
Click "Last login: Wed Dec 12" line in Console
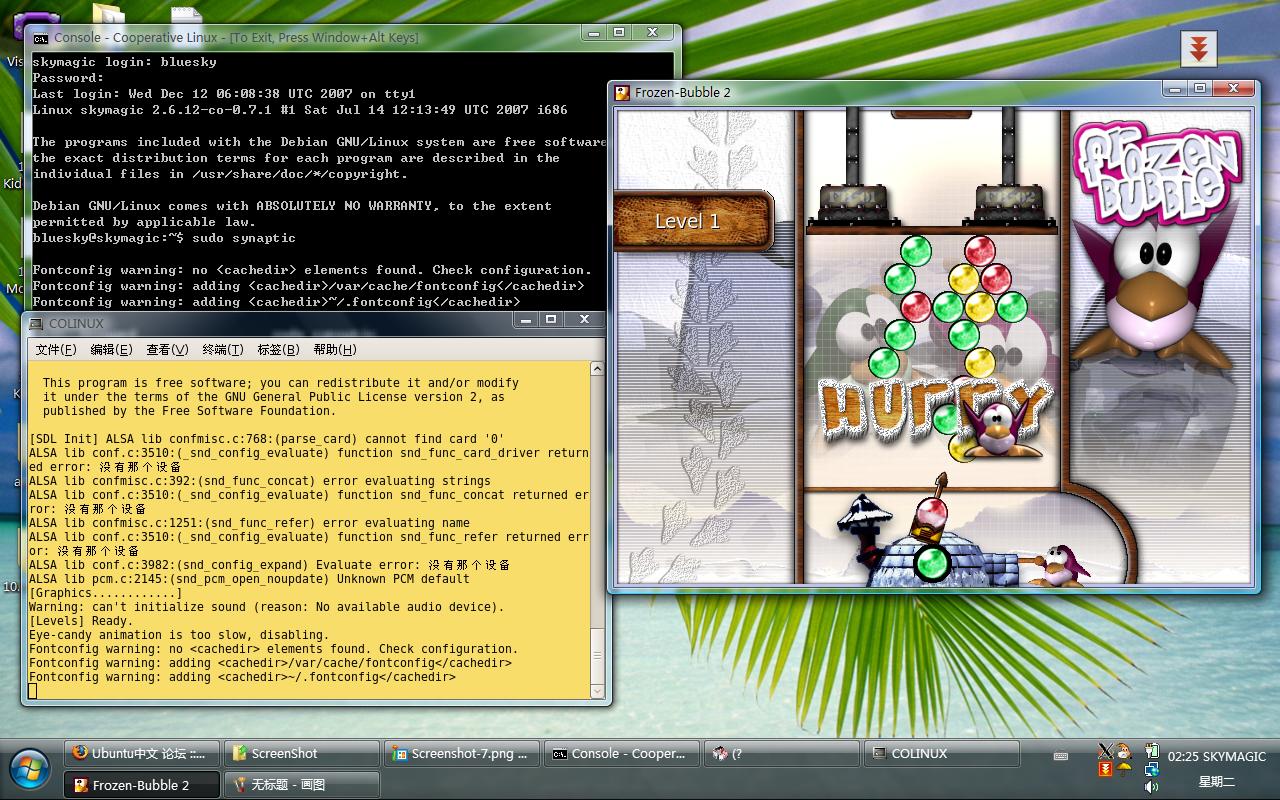click(224, 94)
